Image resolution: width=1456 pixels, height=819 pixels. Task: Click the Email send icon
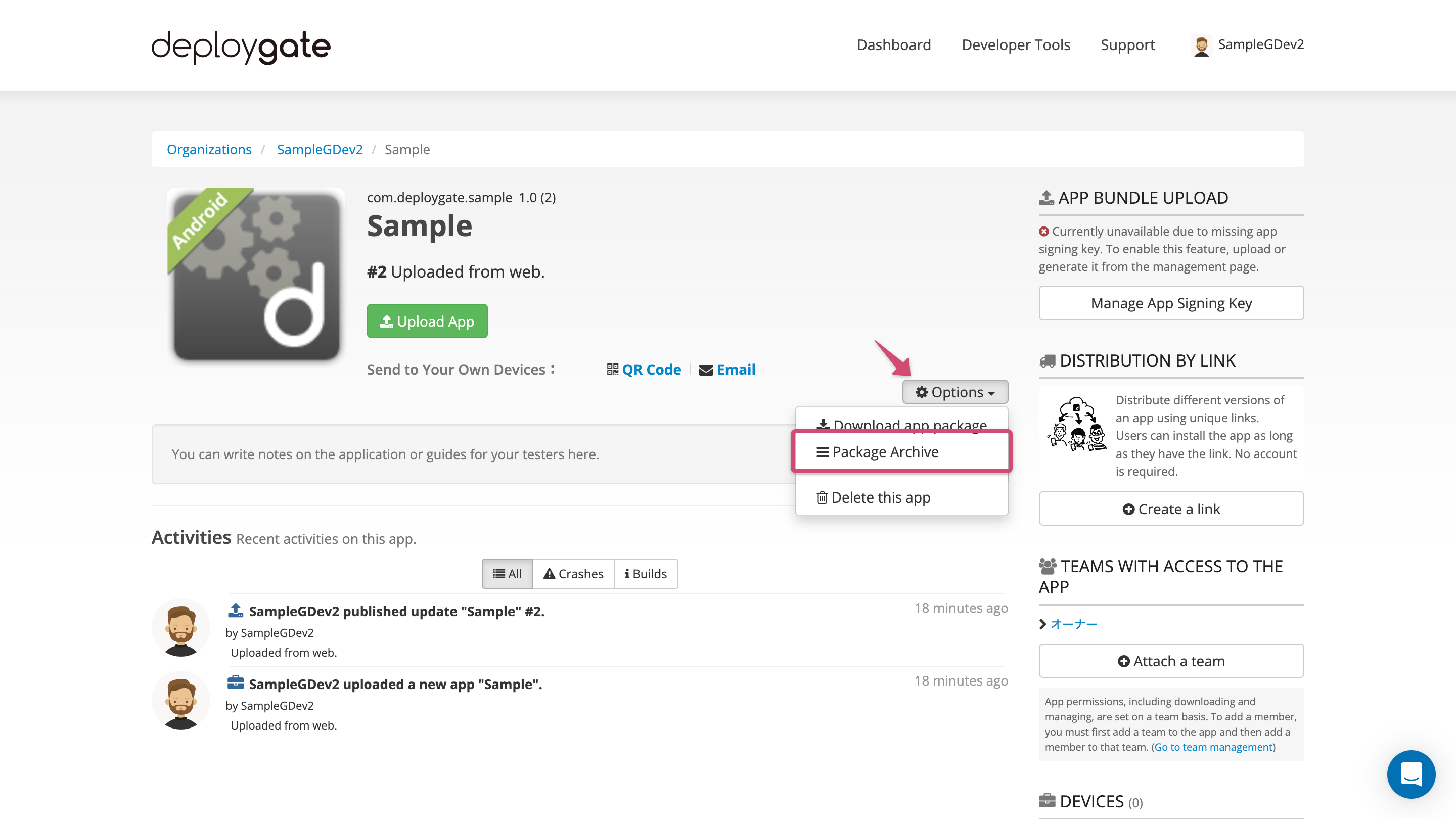coord(705,369)
